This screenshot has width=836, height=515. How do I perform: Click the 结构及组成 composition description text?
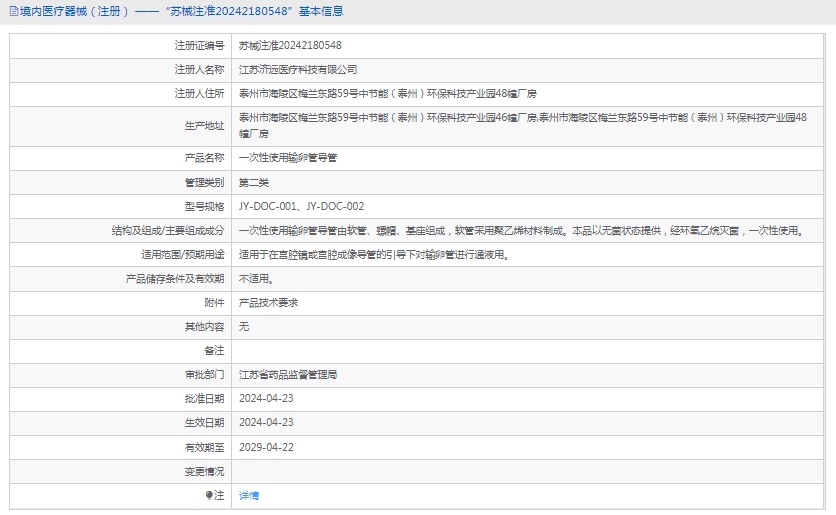pyautogui.click(x=520, y=230)
